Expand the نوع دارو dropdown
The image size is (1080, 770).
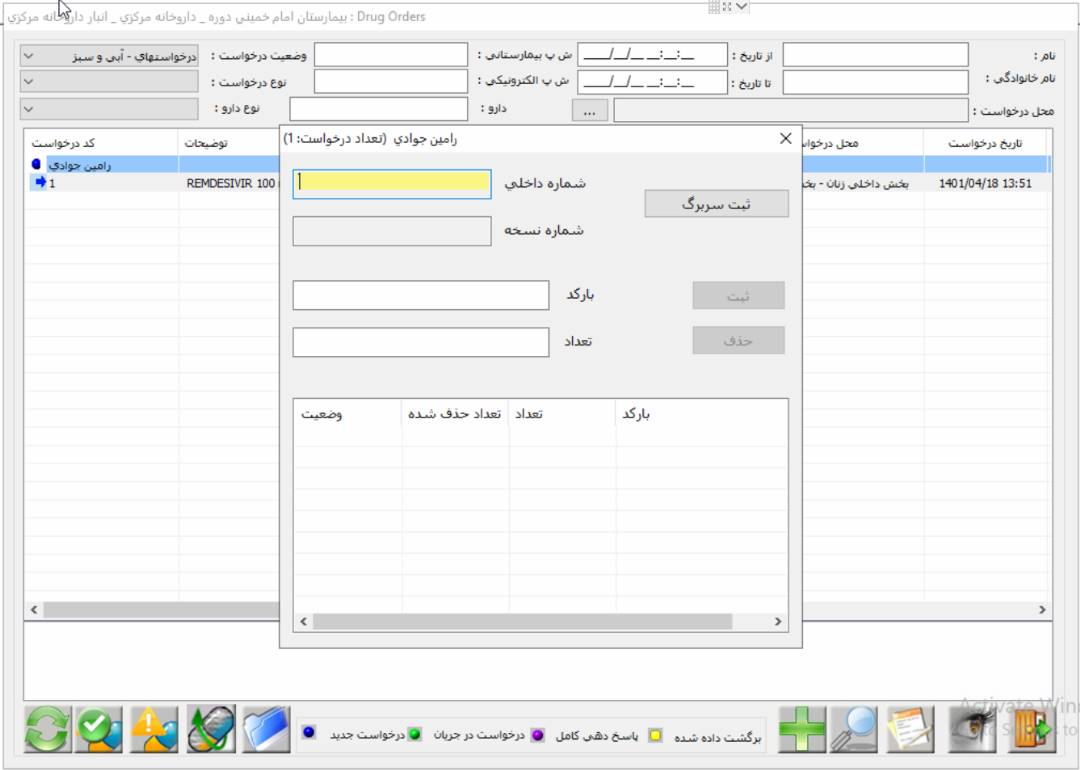pyautogui.click(x=109, y=109)
